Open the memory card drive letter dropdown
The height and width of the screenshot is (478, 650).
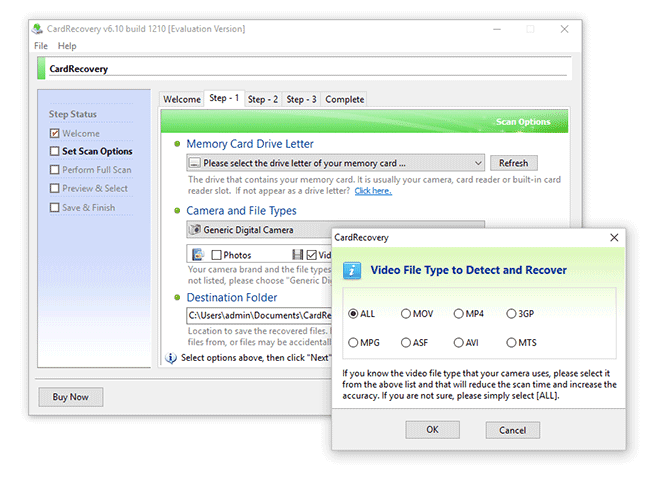click(335, 163)
